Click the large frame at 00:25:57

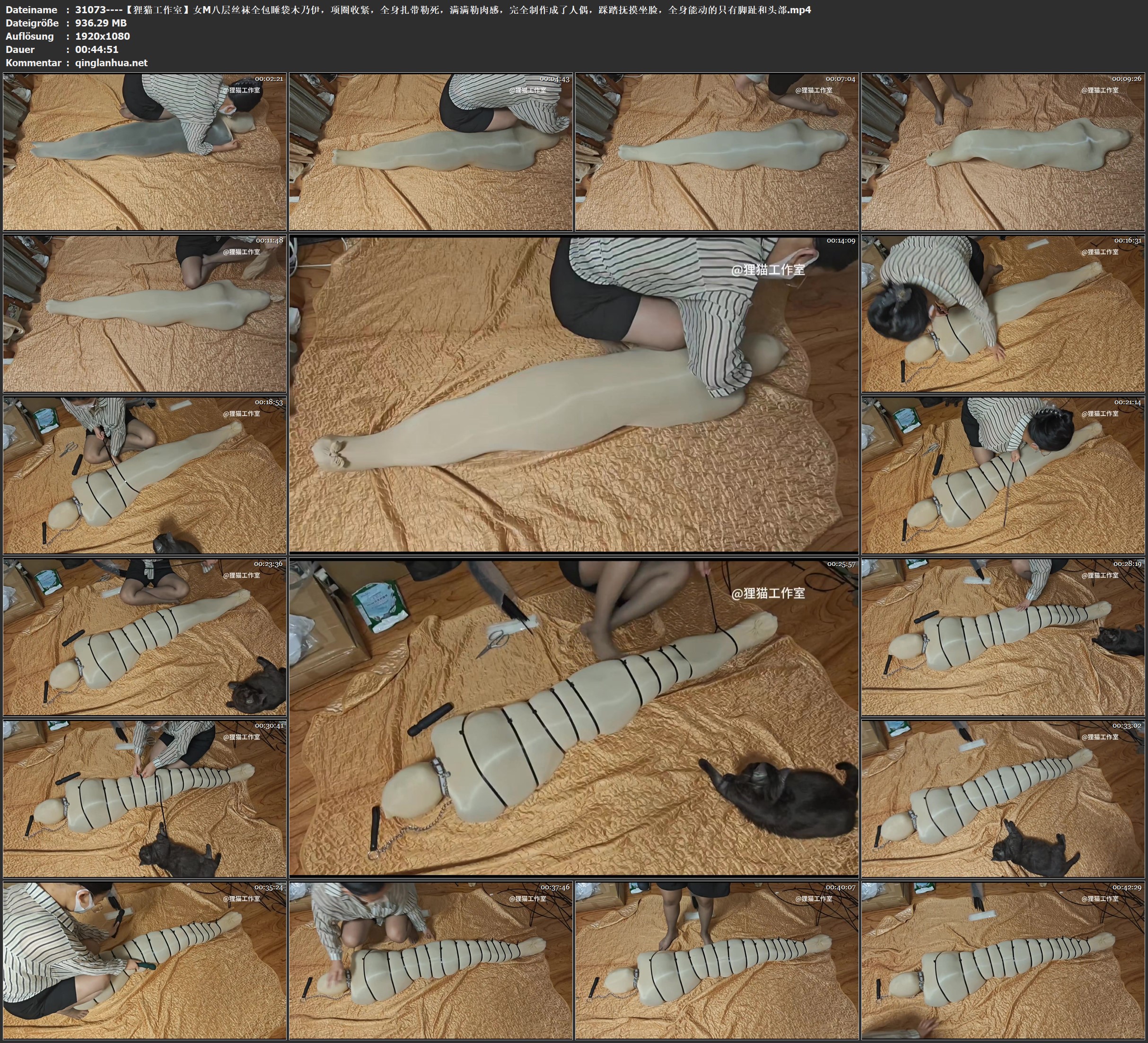click(x=573, y=717)
